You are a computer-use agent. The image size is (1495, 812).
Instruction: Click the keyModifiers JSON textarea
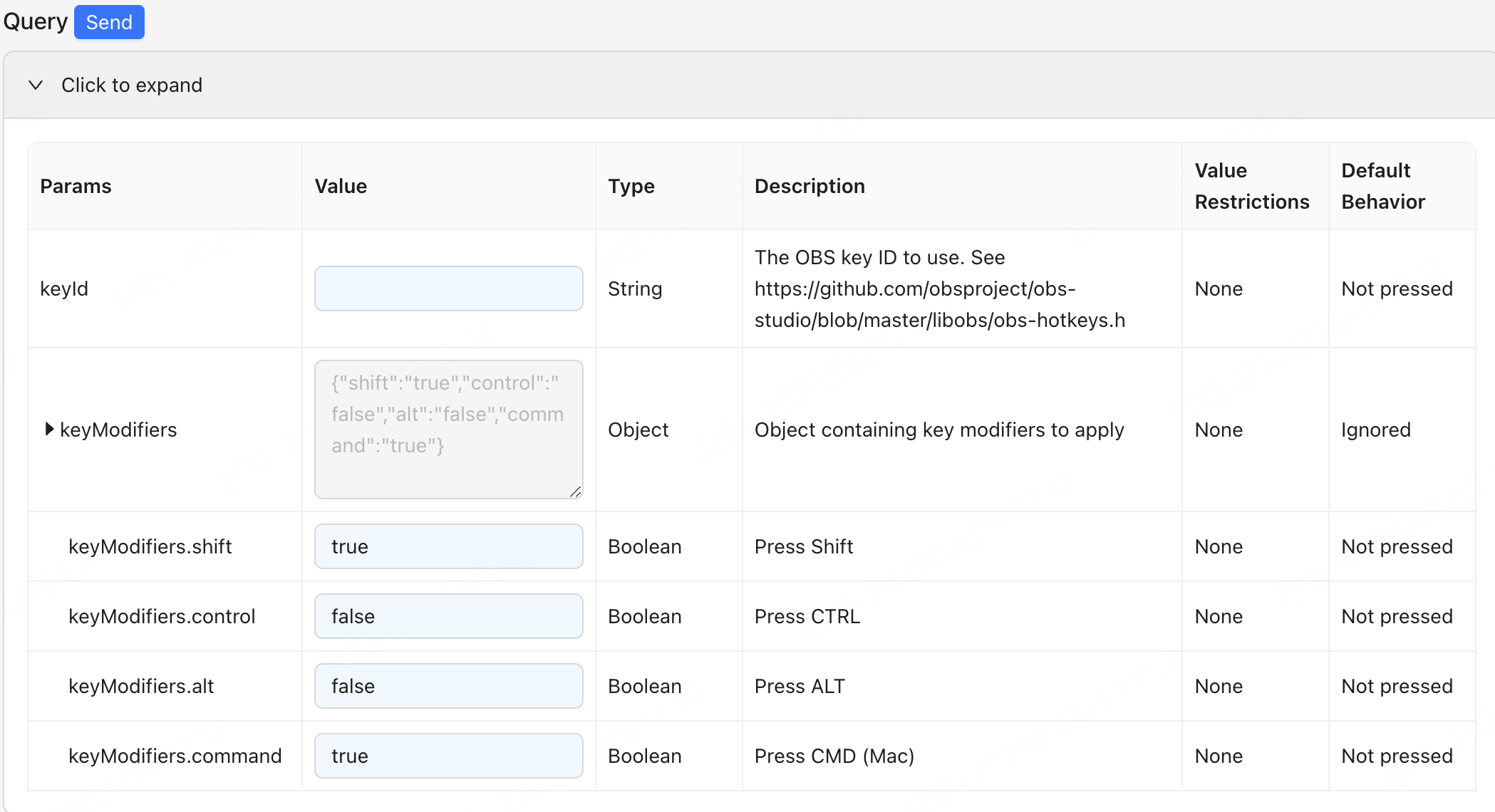point(448,429)
